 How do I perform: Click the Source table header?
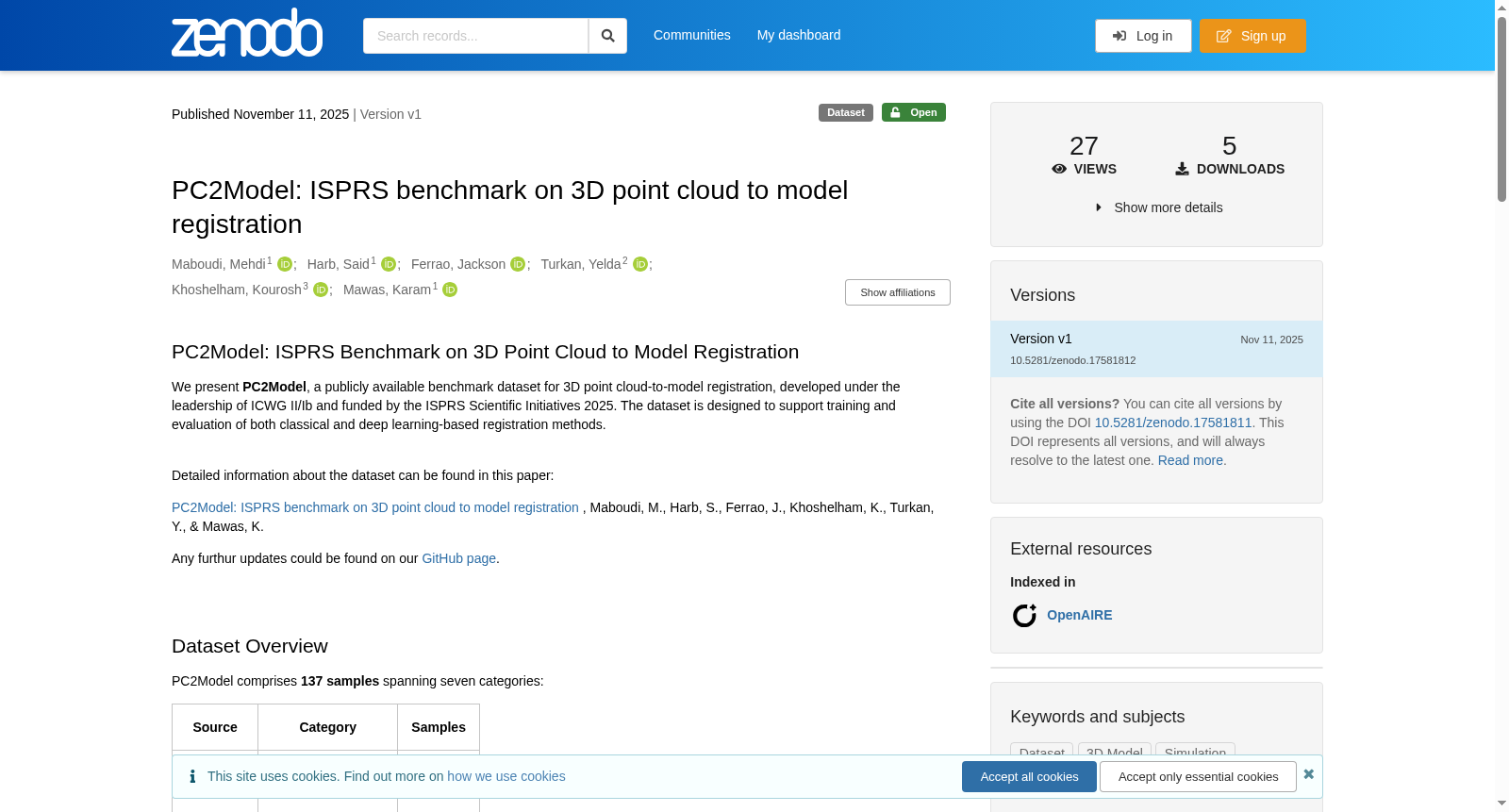[x=215, y=727]
